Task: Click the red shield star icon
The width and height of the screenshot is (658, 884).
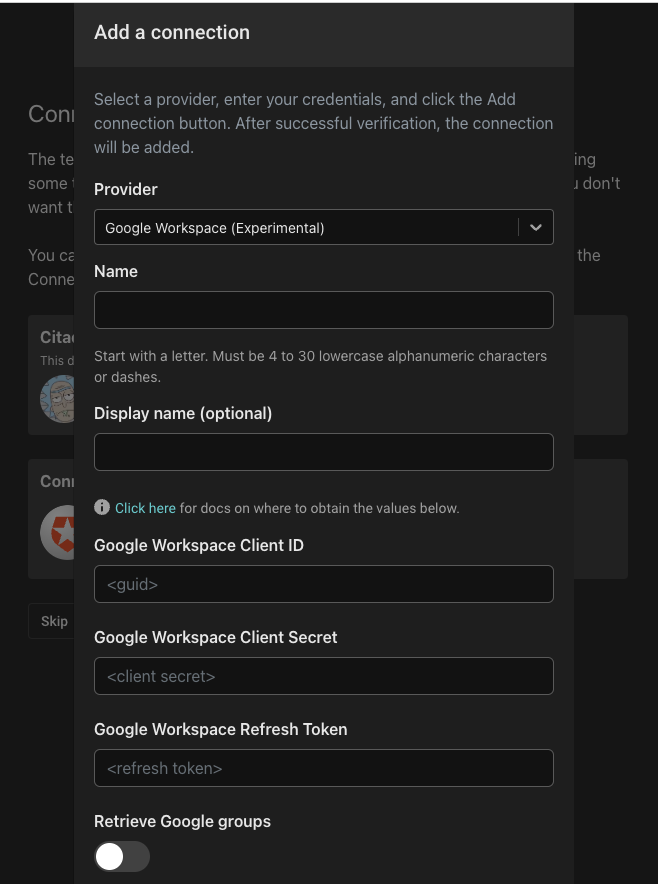Action: click(x=58, y=532)
